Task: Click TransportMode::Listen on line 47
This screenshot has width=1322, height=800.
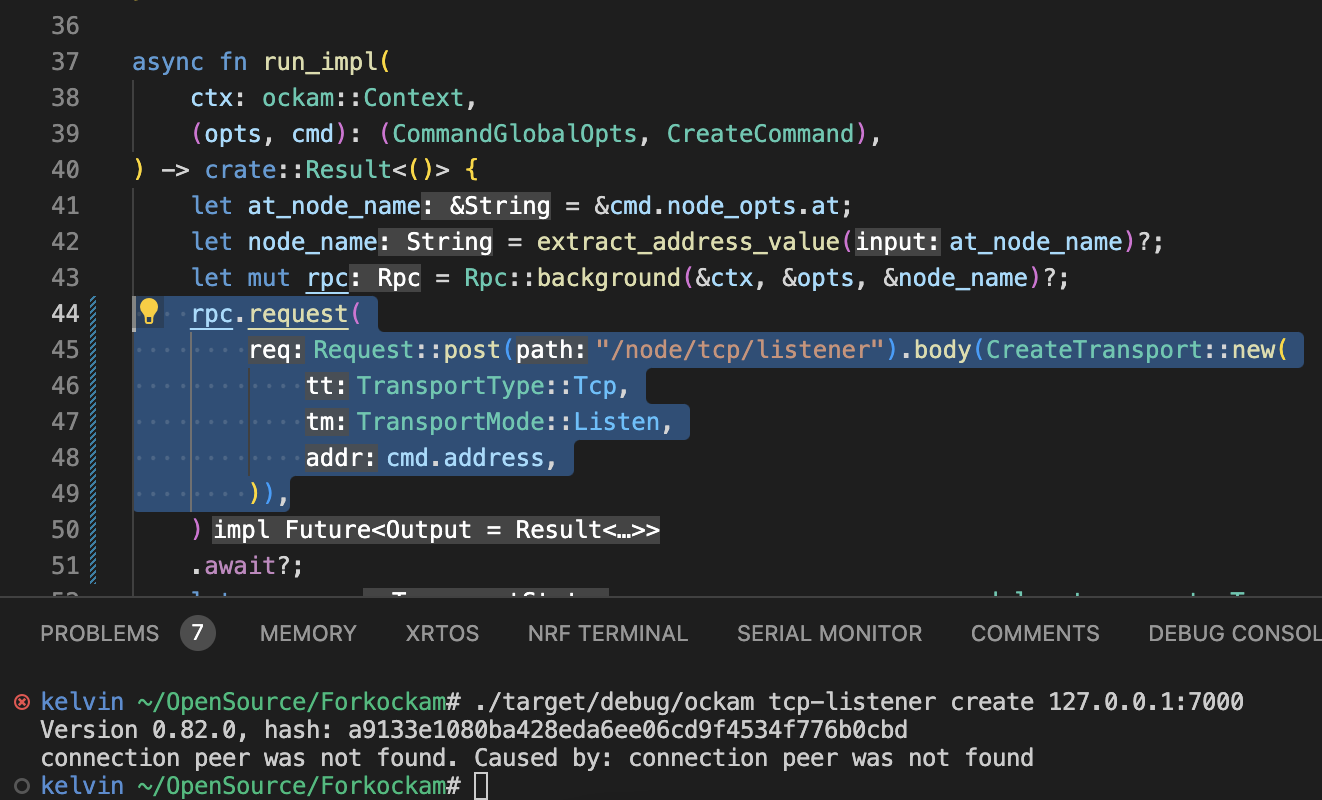Action: click(509, 422)
